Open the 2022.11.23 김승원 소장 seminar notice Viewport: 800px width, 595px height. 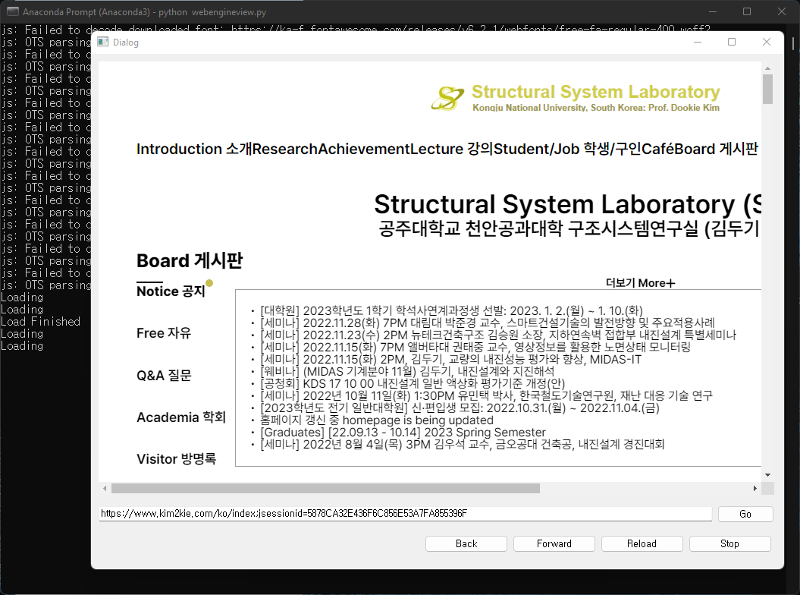click(x=498, y=335)
